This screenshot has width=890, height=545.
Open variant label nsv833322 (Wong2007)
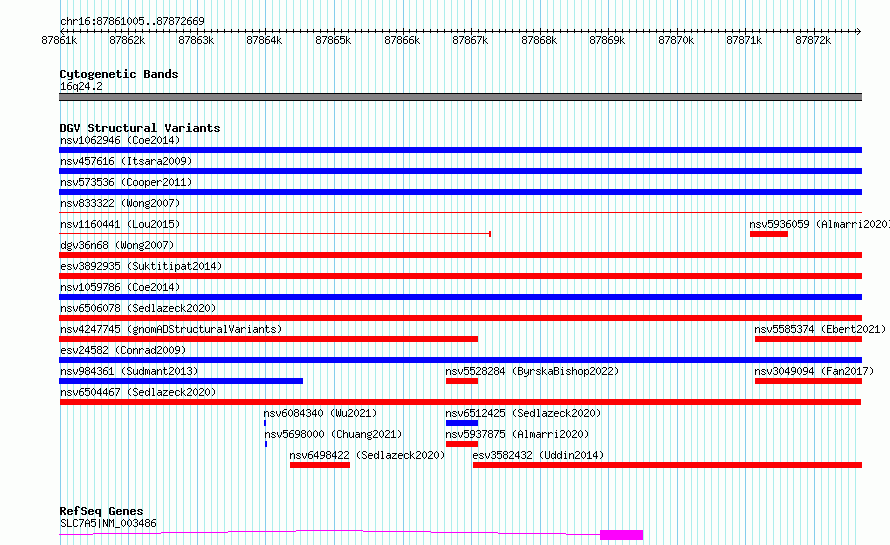tap(120, 203)
